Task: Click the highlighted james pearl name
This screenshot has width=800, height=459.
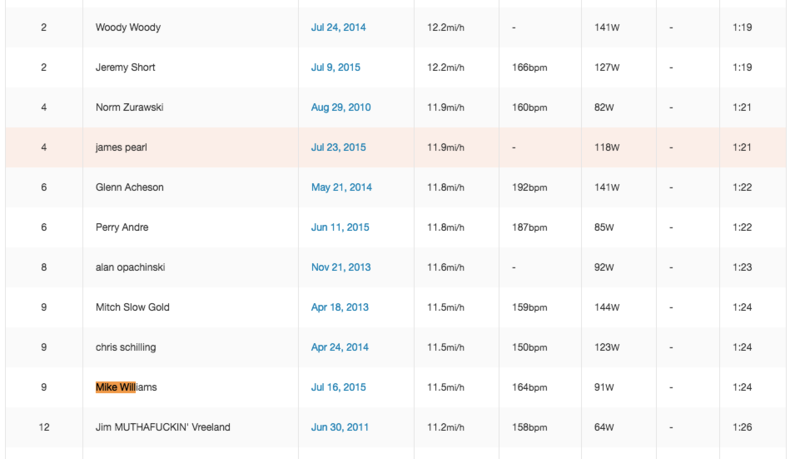Action: [121, 148]
